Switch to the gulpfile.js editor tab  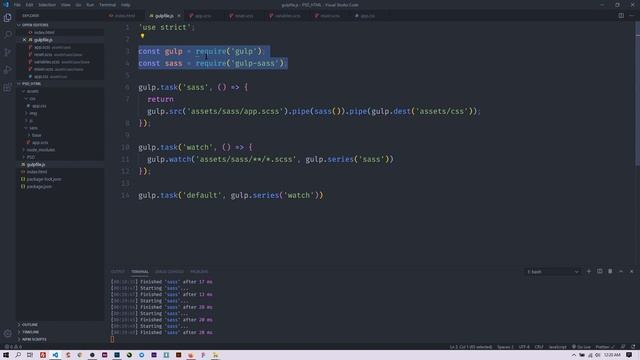coord(164,16)
